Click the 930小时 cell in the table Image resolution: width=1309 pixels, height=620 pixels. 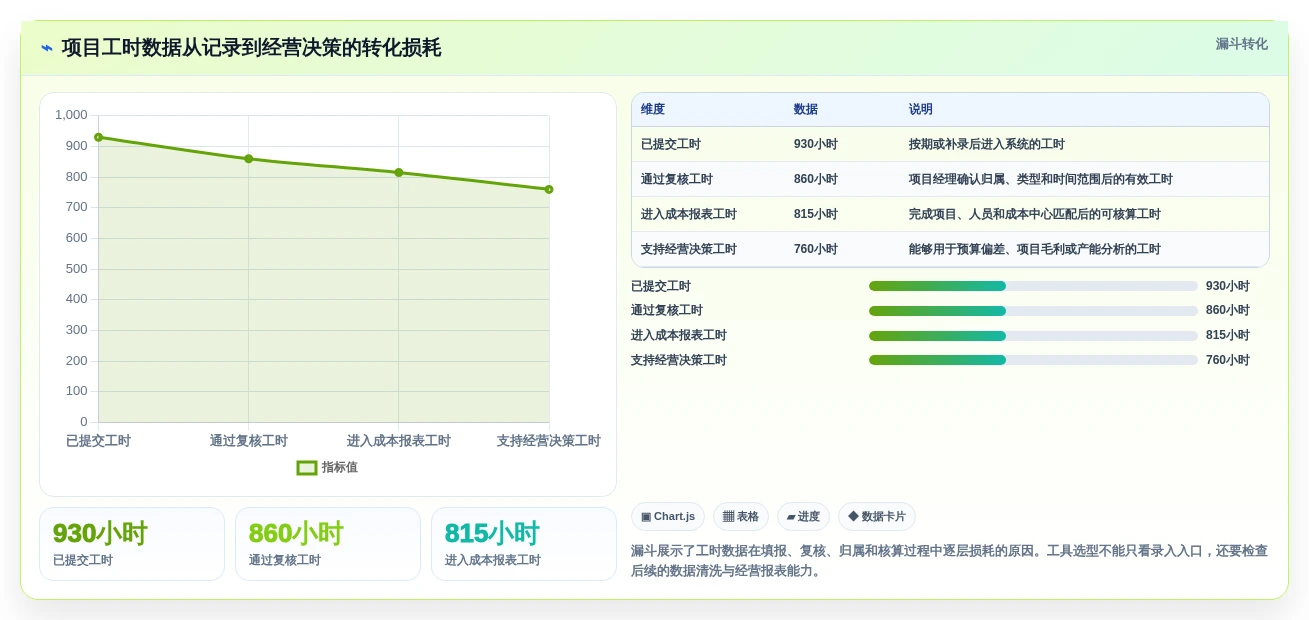tap(816, 144)
